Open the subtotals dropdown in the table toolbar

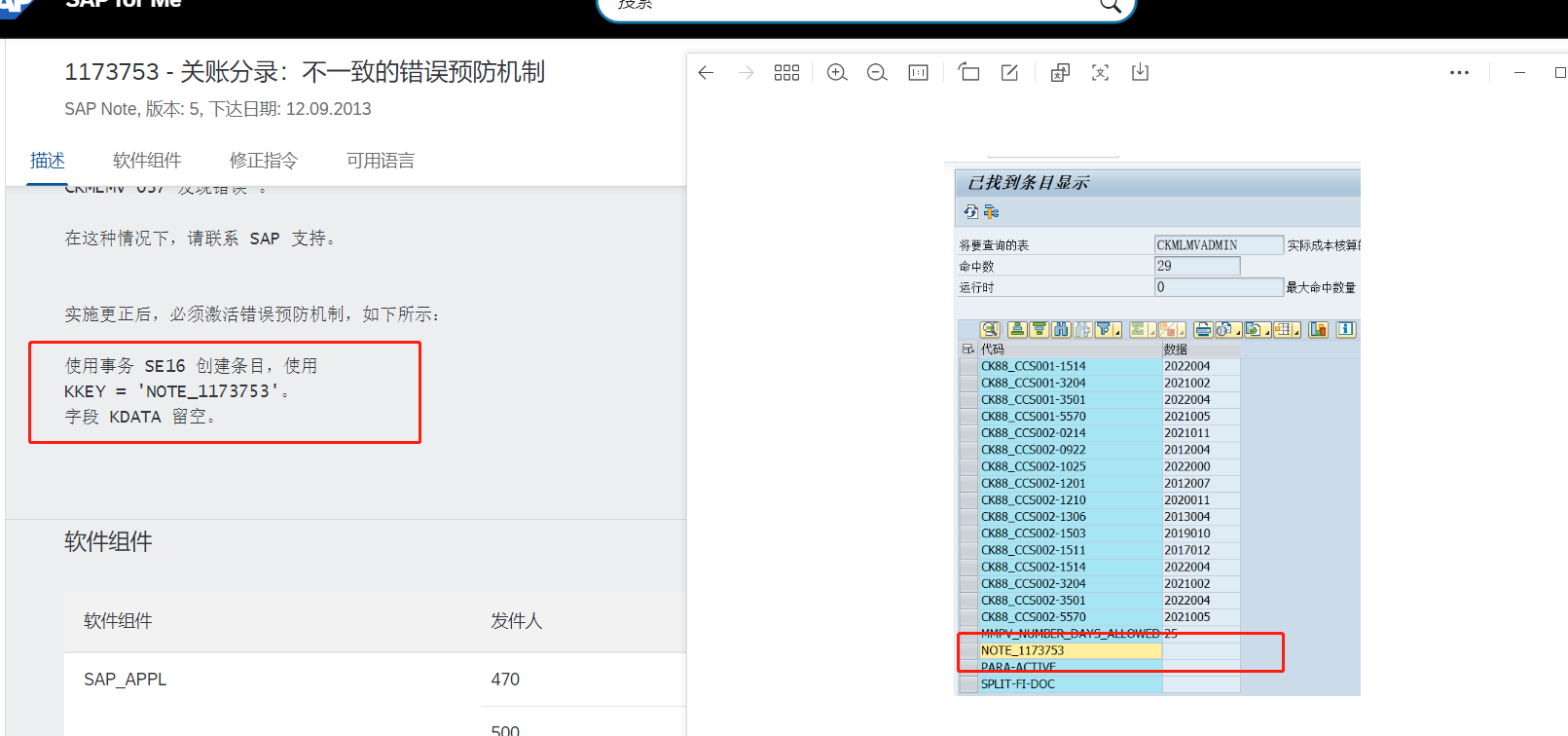(x=1172, y=330)
